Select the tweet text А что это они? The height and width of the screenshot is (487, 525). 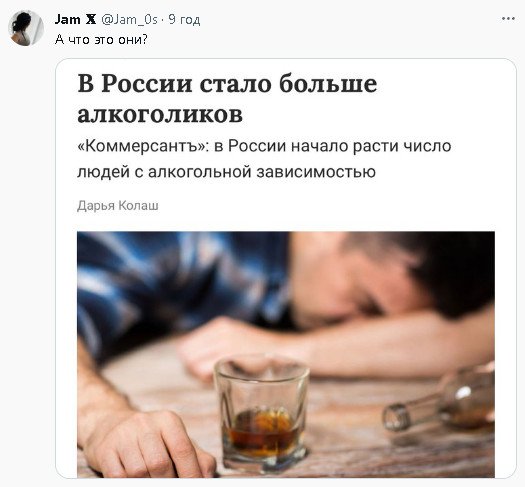(x=101, y=40)
